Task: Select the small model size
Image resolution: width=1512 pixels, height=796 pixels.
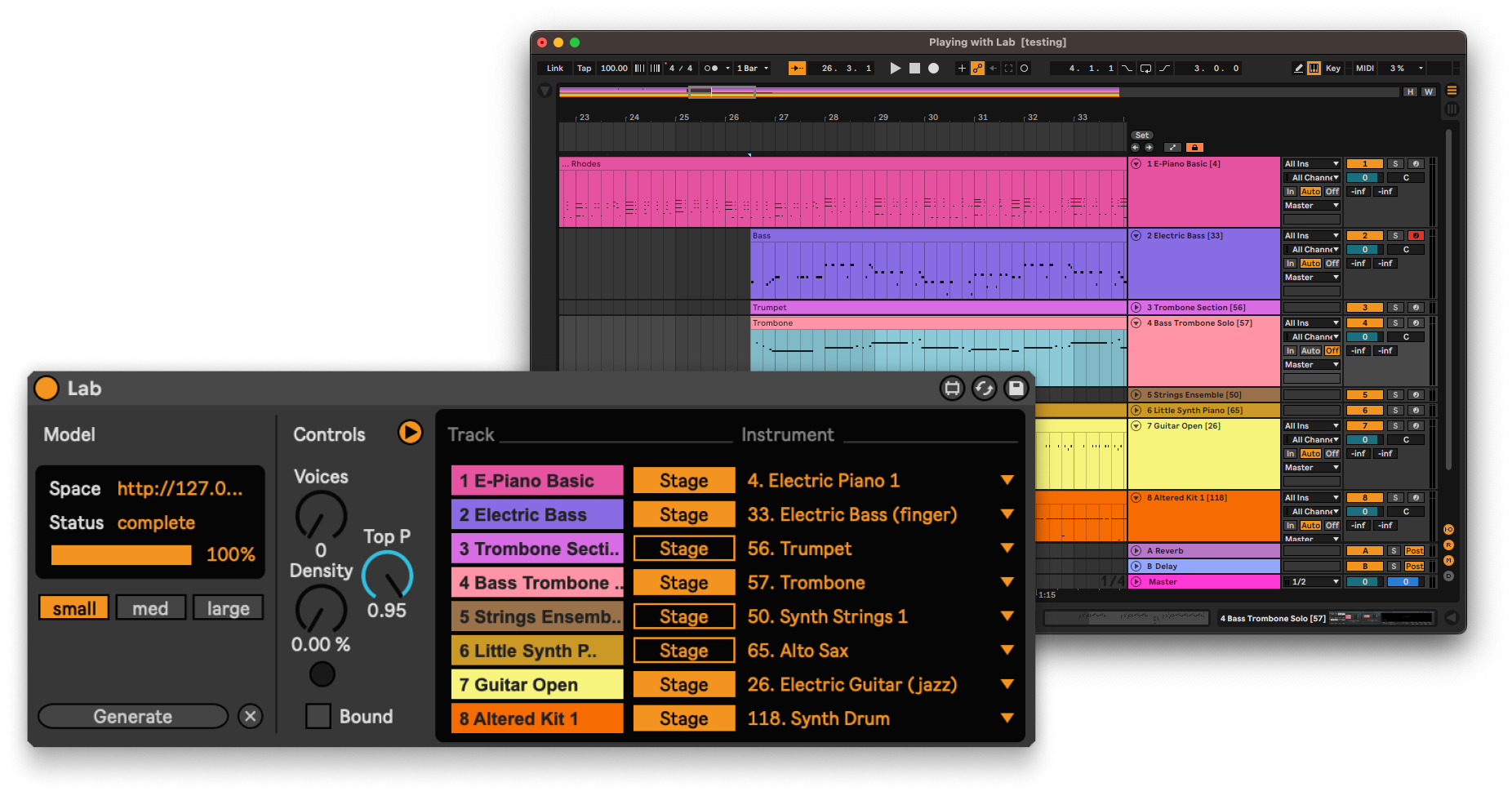Action: click(74, 608)
